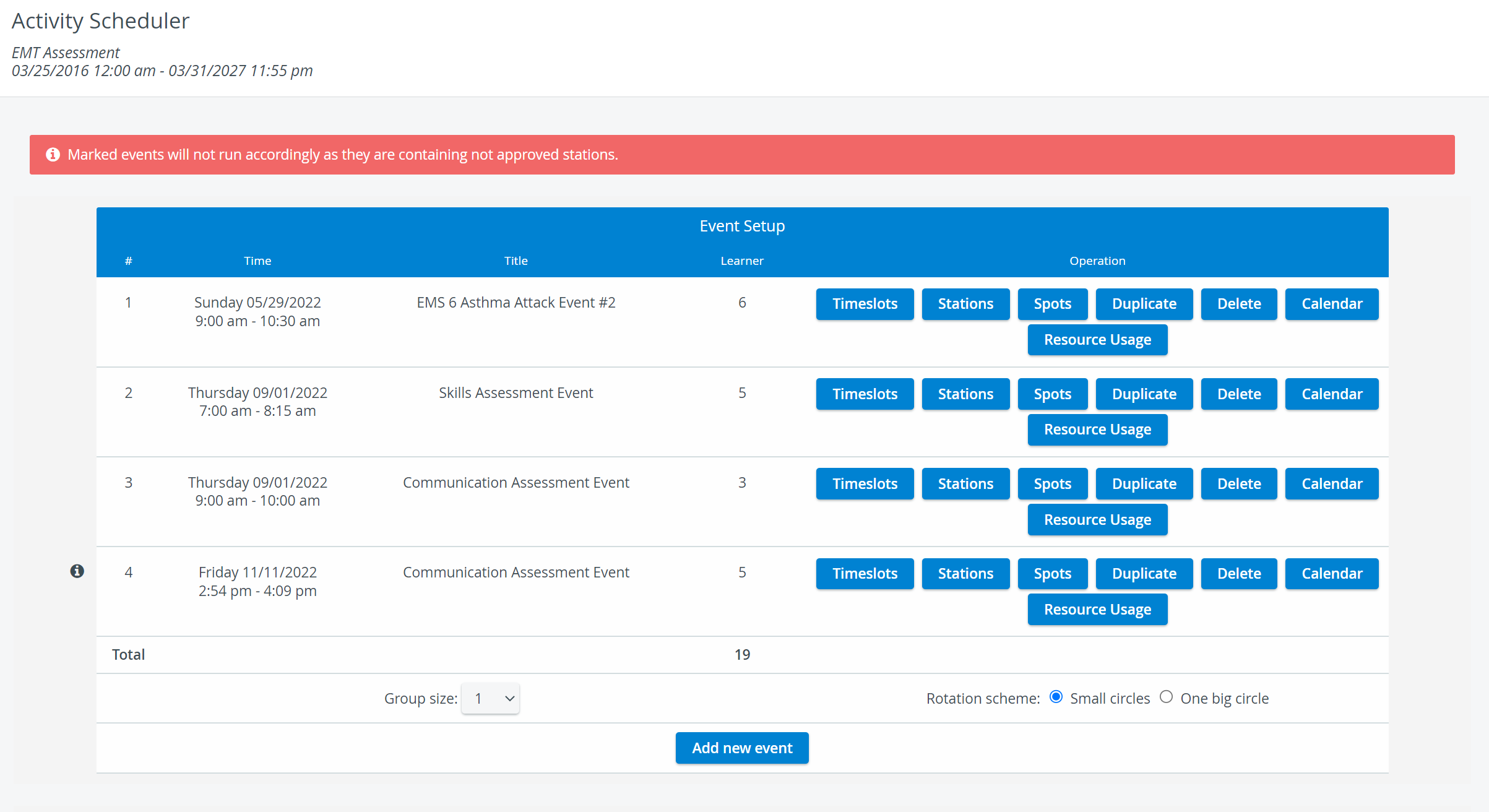Viewport: 1489px width, 812px height.
Task: Open Stations for Skills Assessment Event
Action: click(x=965, y=394)
